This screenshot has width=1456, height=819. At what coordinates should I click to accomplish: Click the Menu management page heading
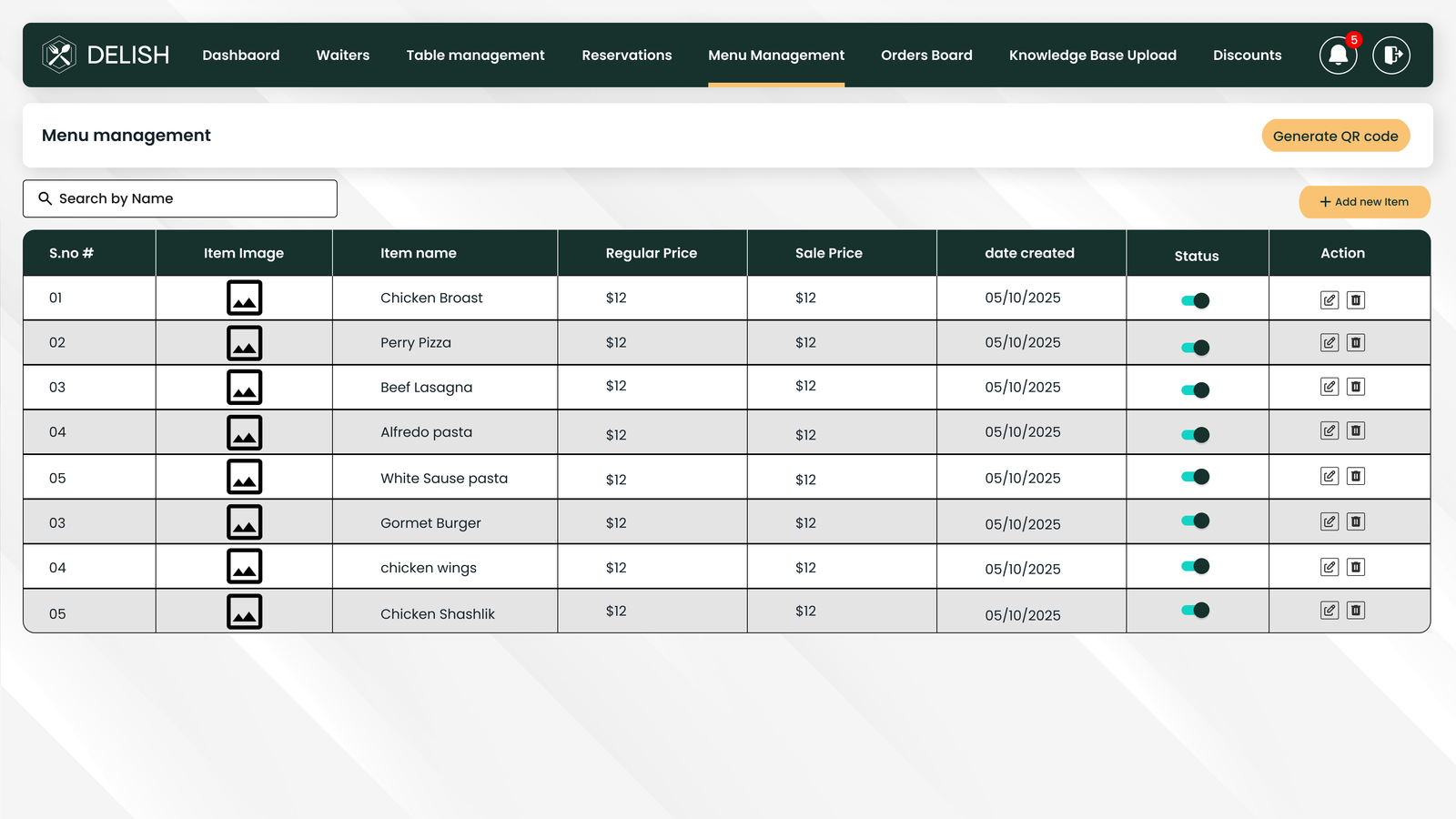[126, 136]
